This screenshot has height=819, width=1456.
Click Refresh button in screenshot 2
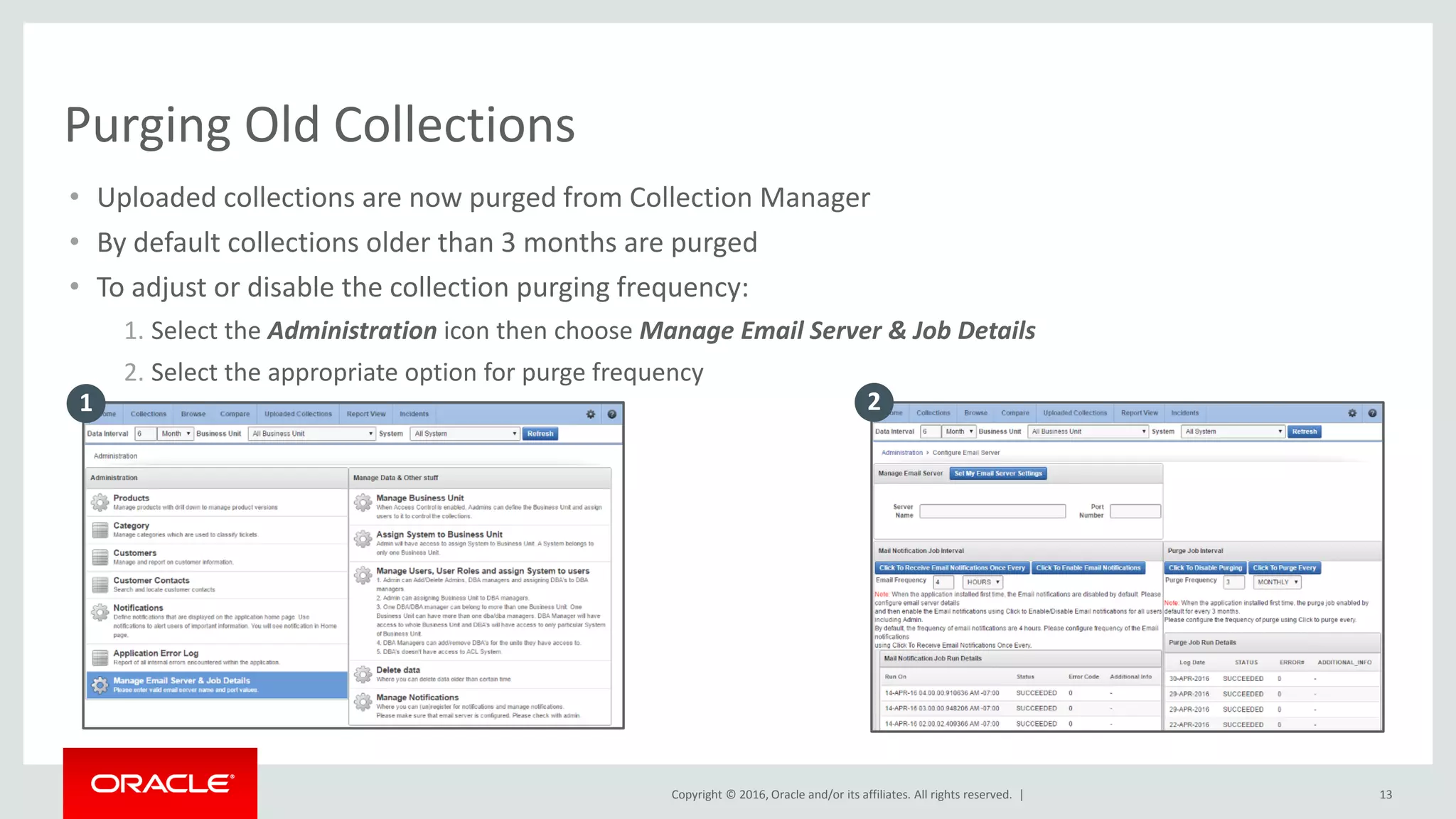coord(1305,432)
